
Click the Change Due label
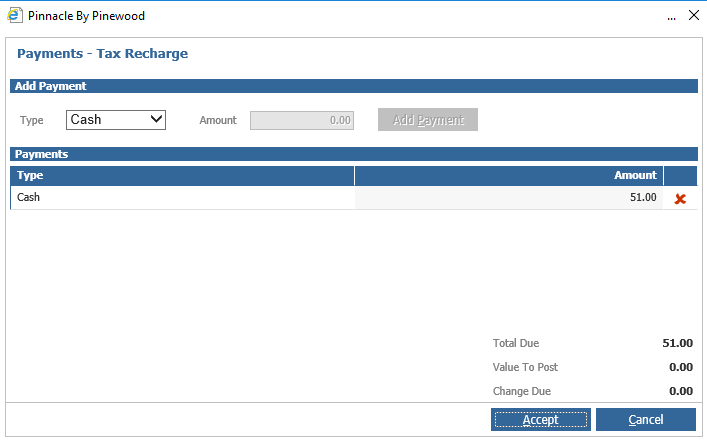(x=521, y=391)
